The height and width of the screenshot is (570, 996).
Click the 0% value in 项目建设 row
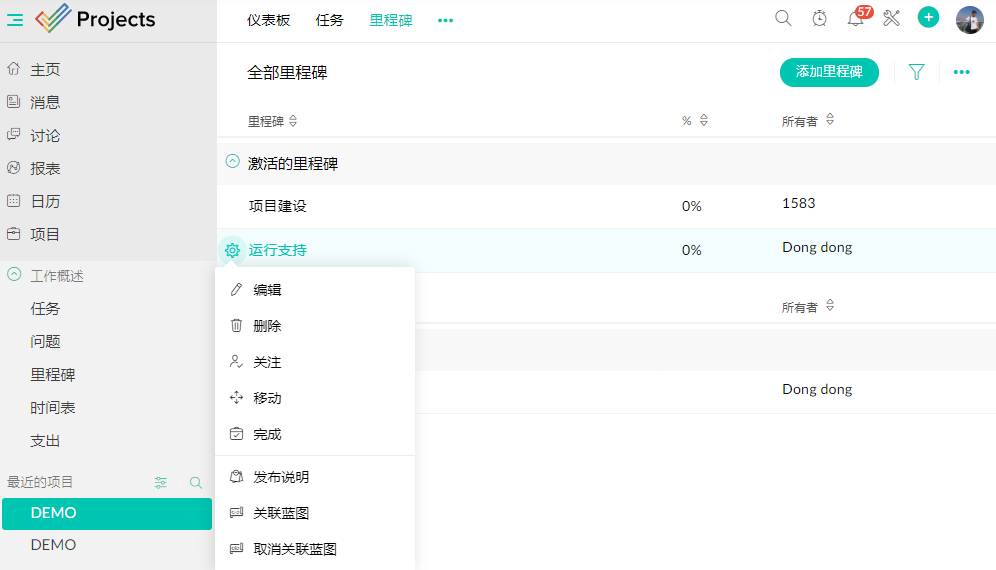(692, 206)
